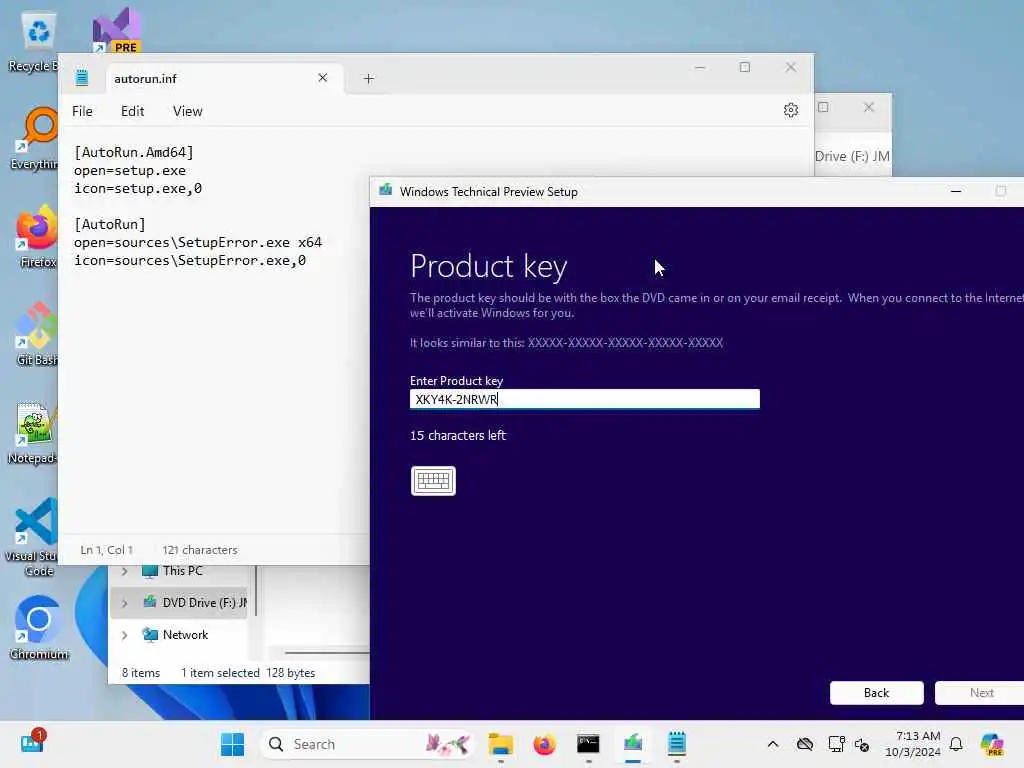Screen dimensions: 1024x768
Task: Click the Windows Setup title bar icon
Action: point(385,191)
